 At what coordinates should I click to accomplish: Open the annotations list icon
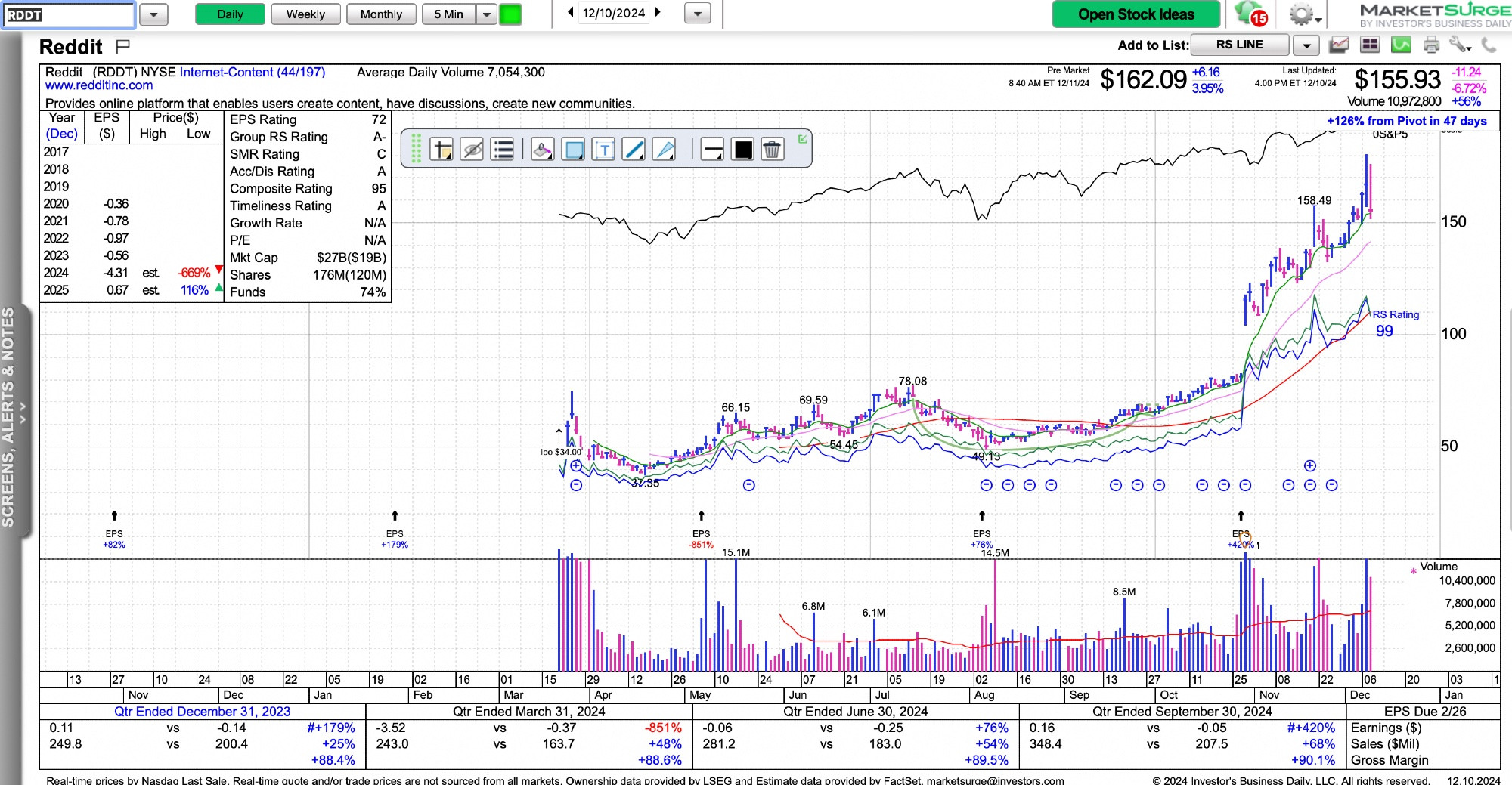point(503,150)
